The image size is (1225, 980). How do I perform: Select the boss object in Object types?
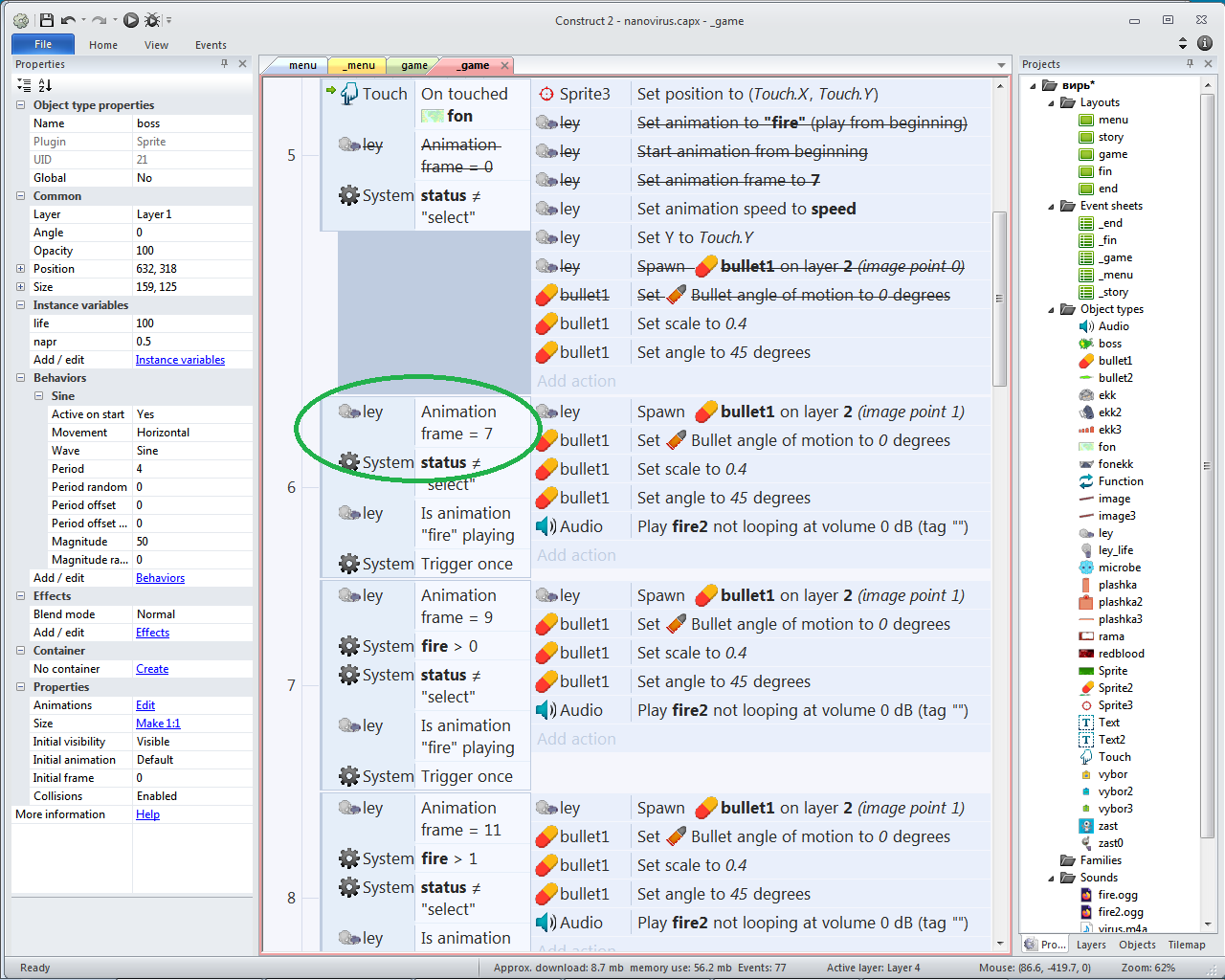click(x=1109, y=344)
